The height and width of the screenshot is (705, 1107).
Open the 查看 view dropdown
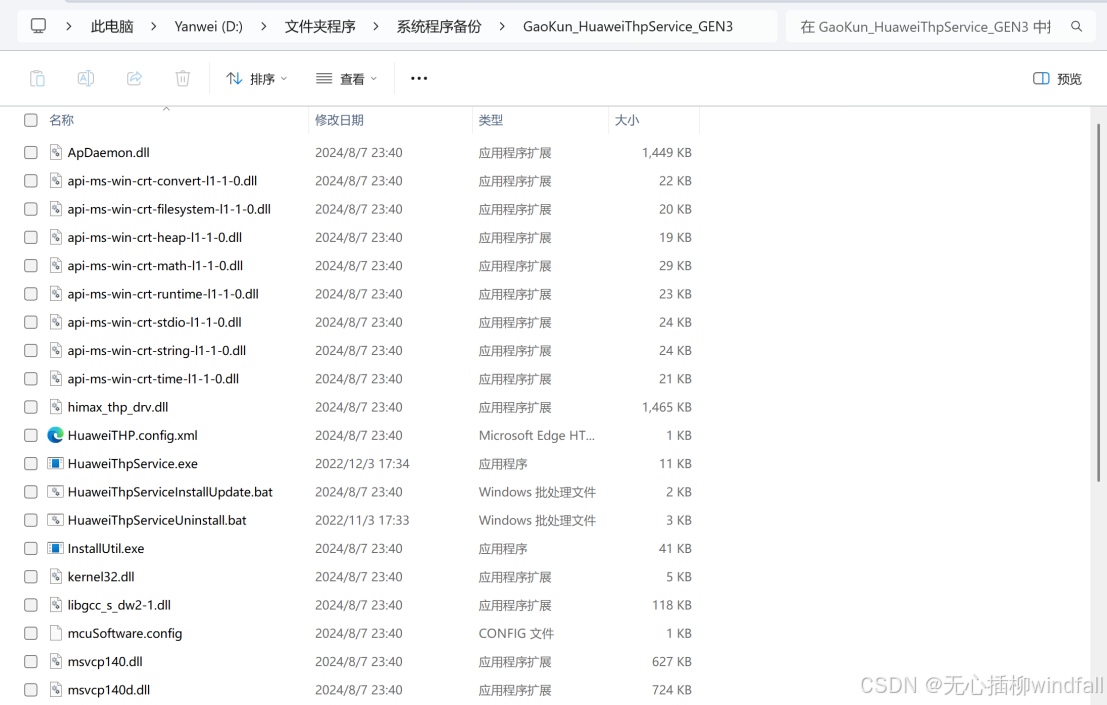[x=346, y=78]
